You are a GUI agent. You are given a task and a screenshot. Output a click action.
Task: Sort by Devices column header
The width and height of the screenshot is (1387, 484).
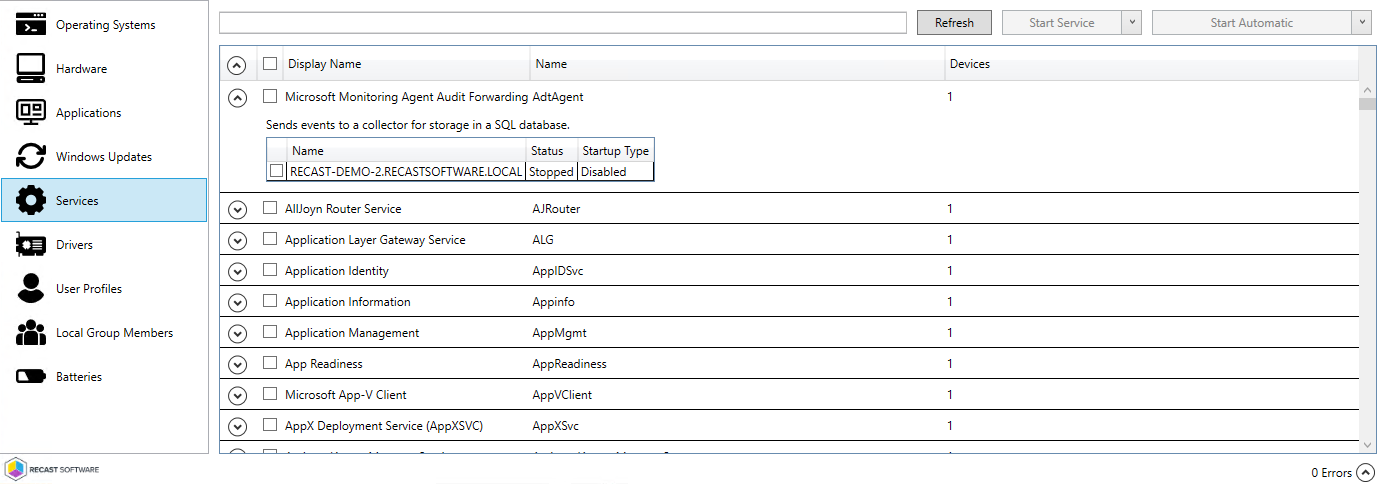[x=969, y=64]
